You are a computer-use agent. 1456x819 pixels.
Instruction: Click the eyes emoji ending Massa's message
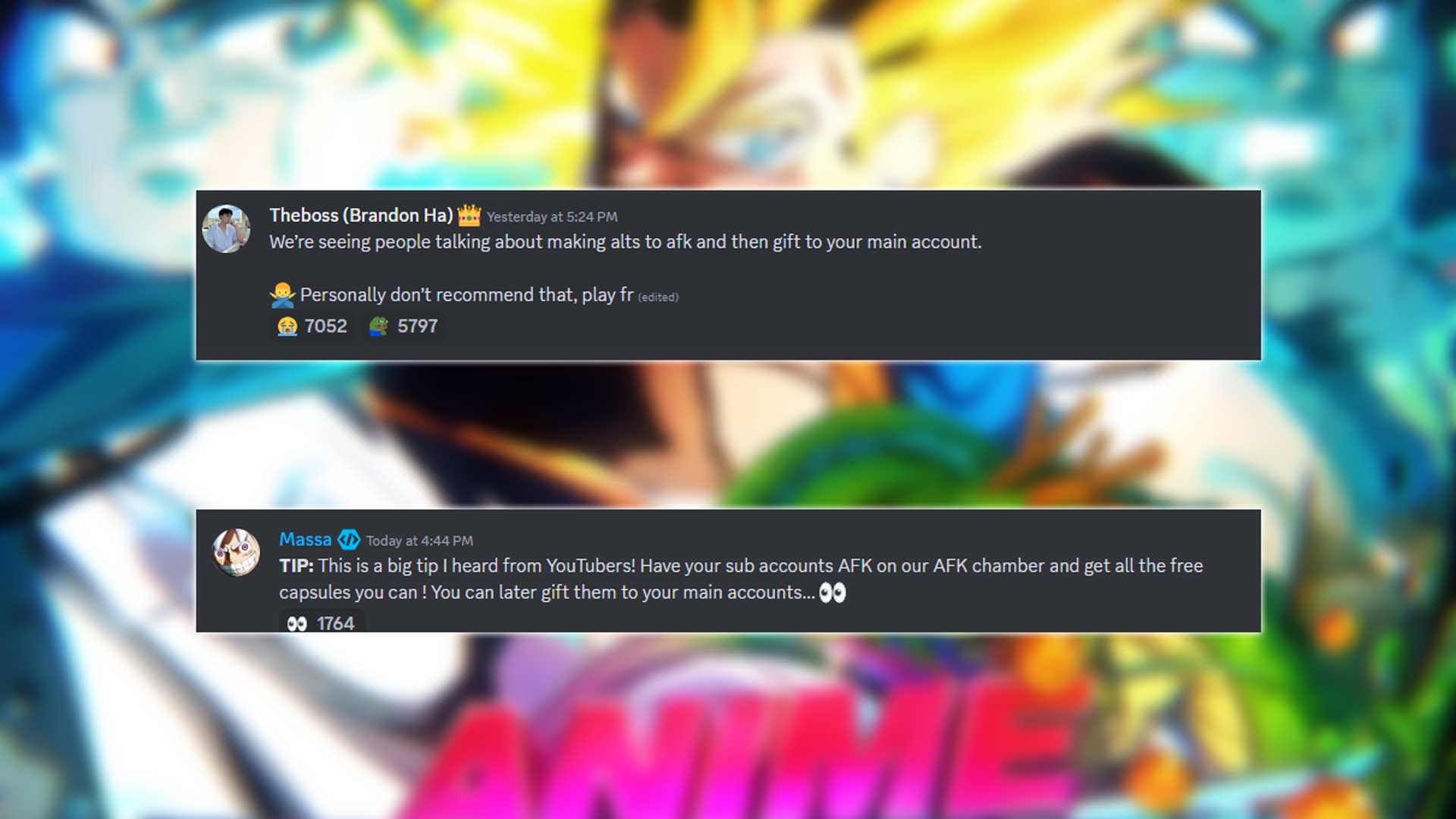[x=833, y=592]
